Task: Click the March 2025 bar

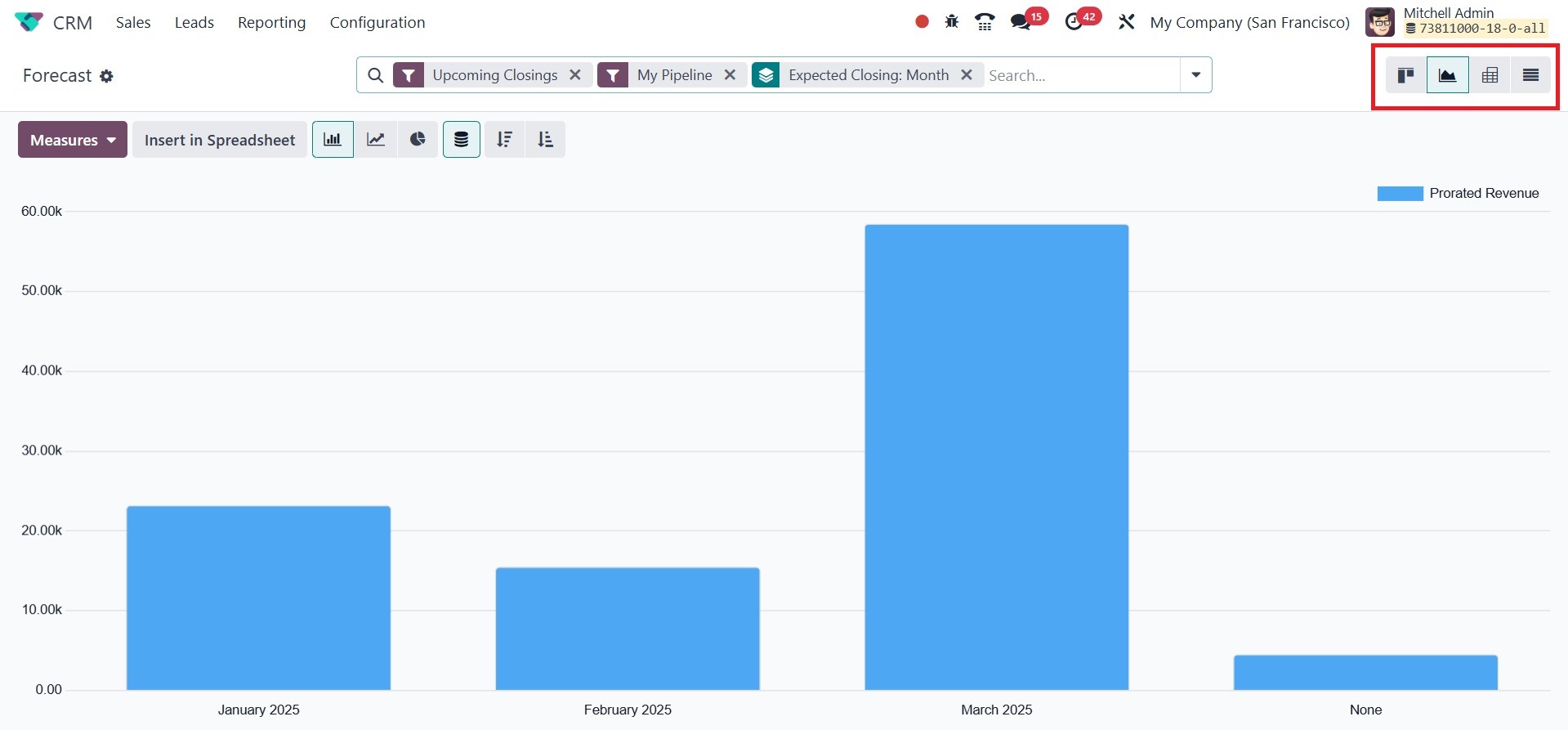Action: click(997, 458)
